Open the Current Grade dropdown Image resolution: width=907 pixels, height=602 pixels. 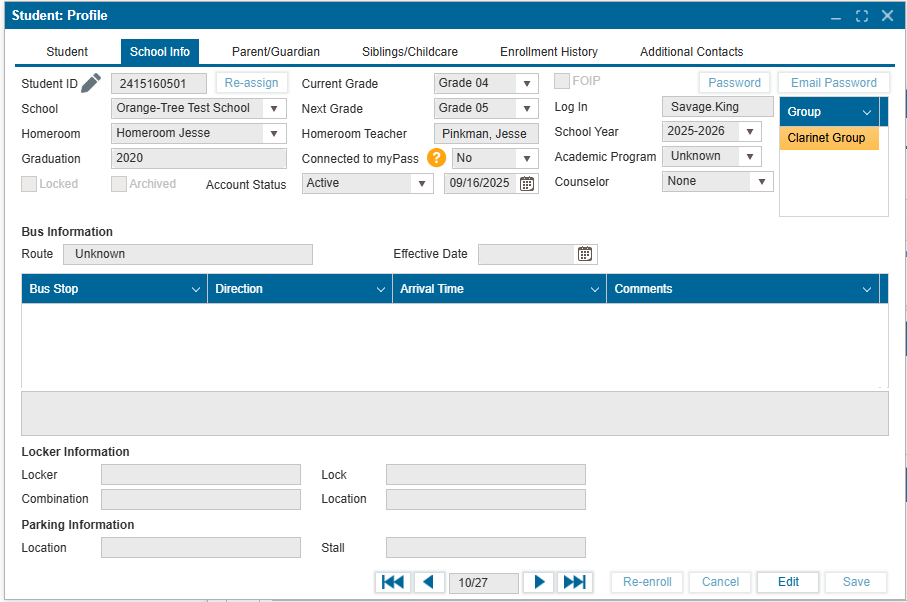point(526,83)
